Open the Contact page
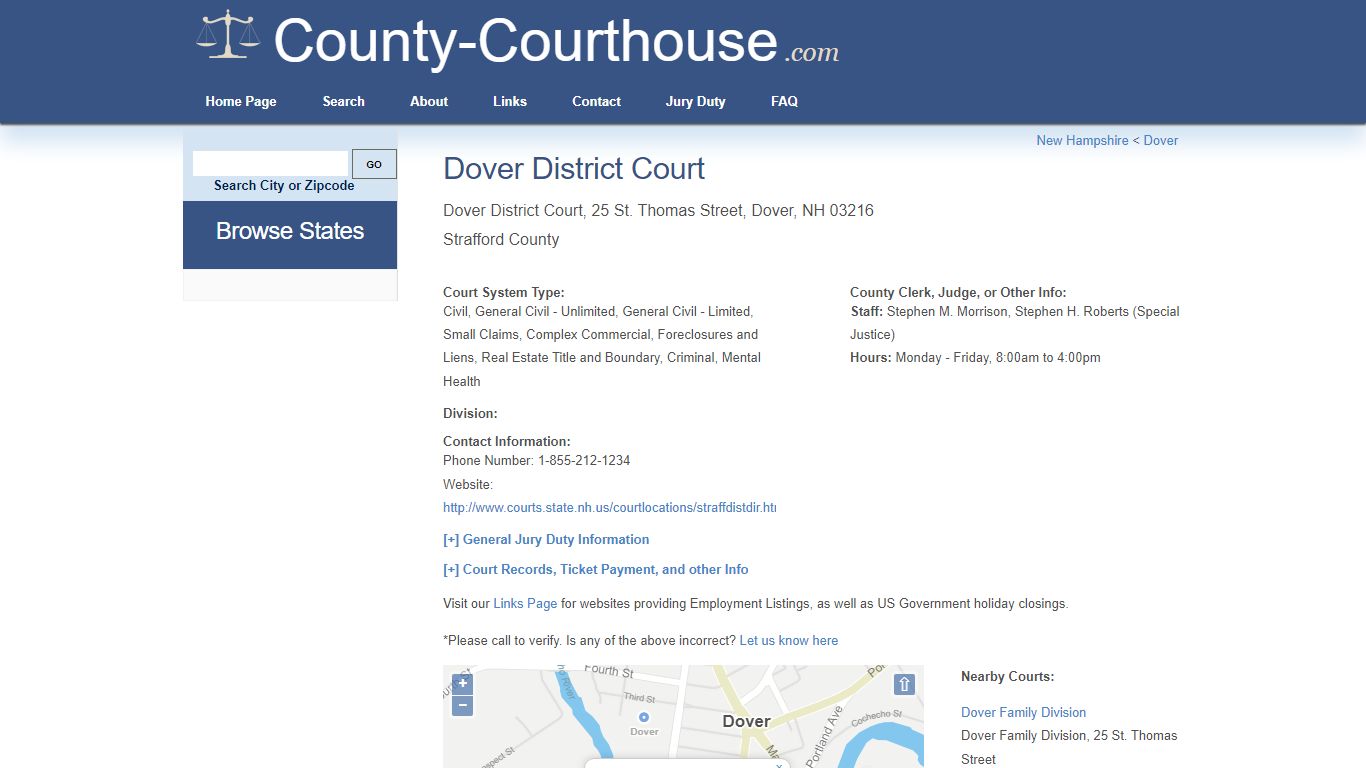This screenshot has height=768, width=1366. [x=596, y=101]
